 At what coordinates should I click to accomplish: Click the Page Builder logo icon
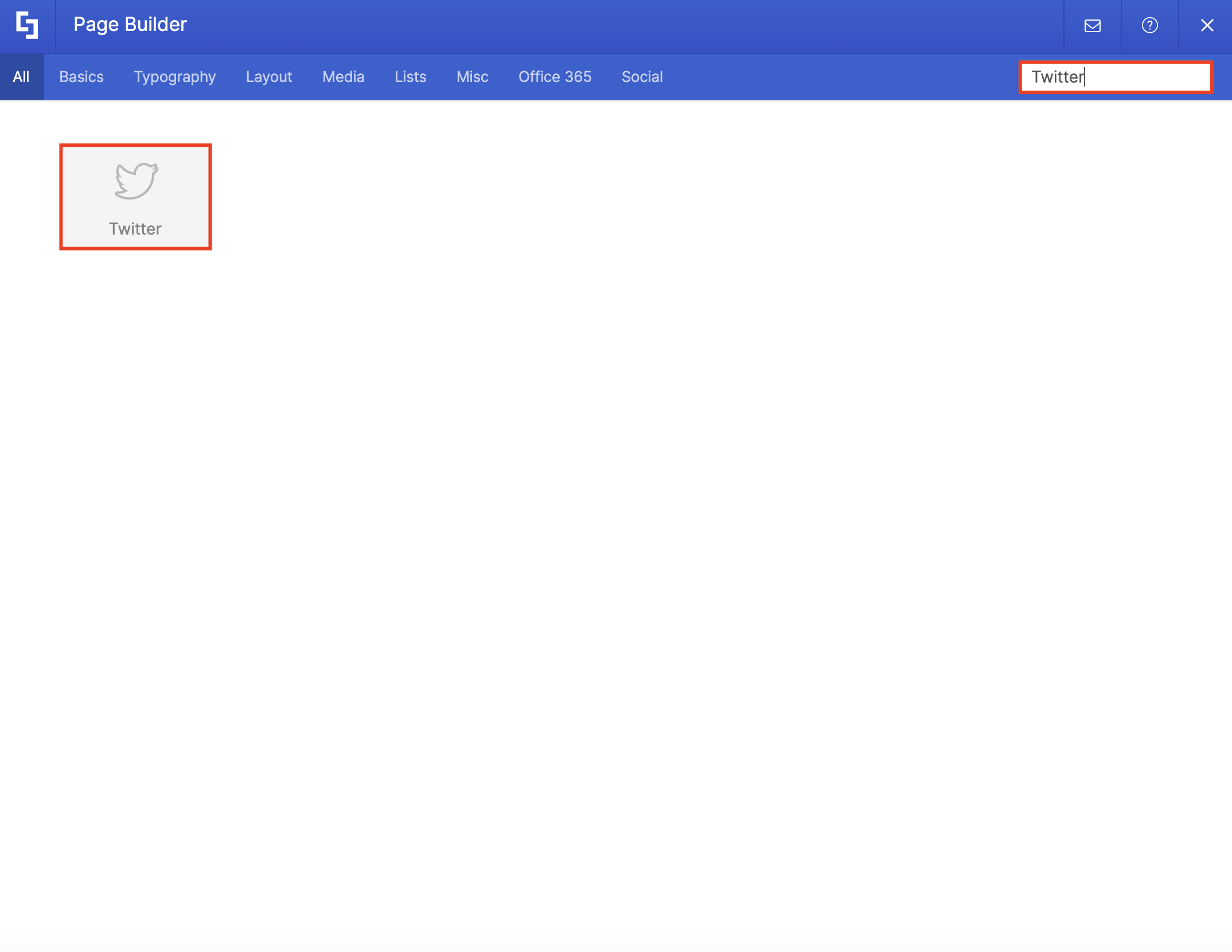[x=27, y=26]
